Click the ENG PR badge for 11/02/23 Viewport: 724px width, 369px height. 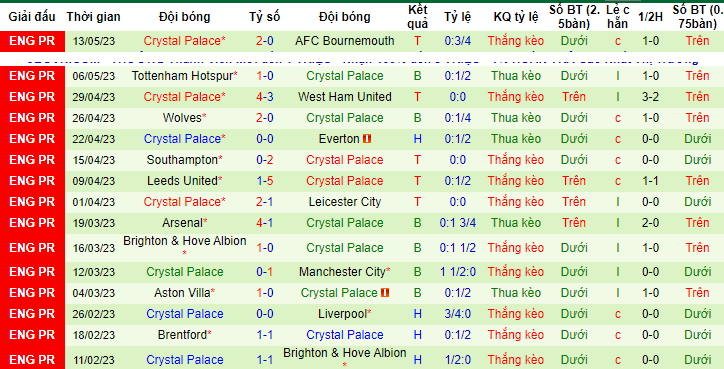32,359
